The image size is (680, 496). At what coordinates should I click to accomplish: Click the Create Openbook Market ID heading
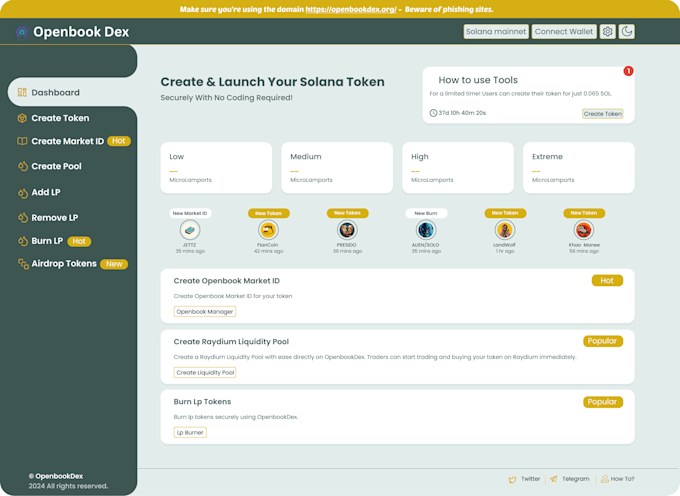coord(226,281)
